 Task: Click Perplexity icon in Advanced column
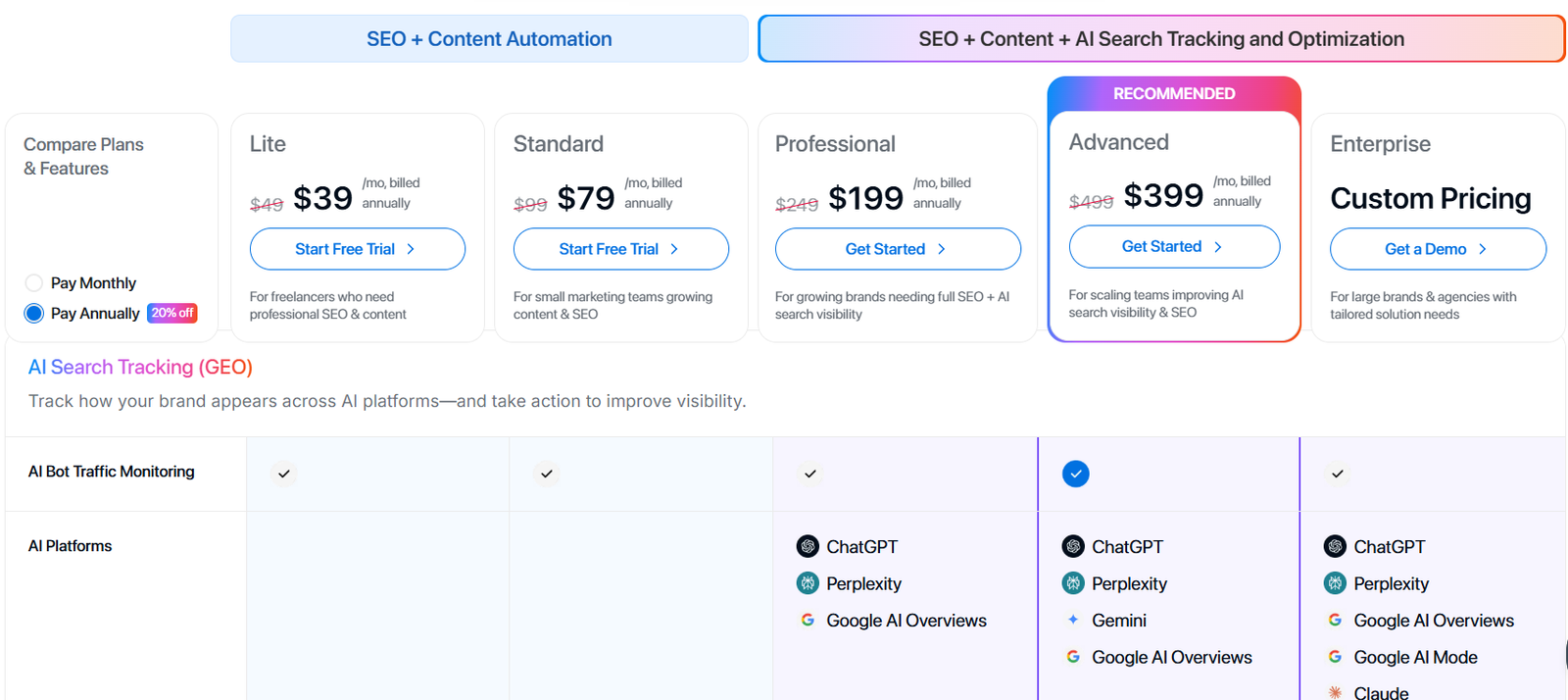1073,583
